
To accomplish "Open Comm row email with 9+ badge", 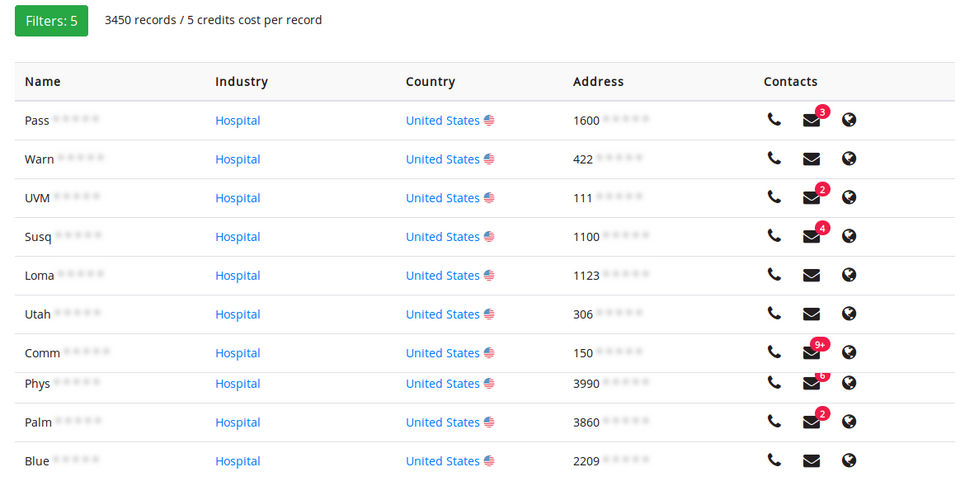I will click(811, 353).
